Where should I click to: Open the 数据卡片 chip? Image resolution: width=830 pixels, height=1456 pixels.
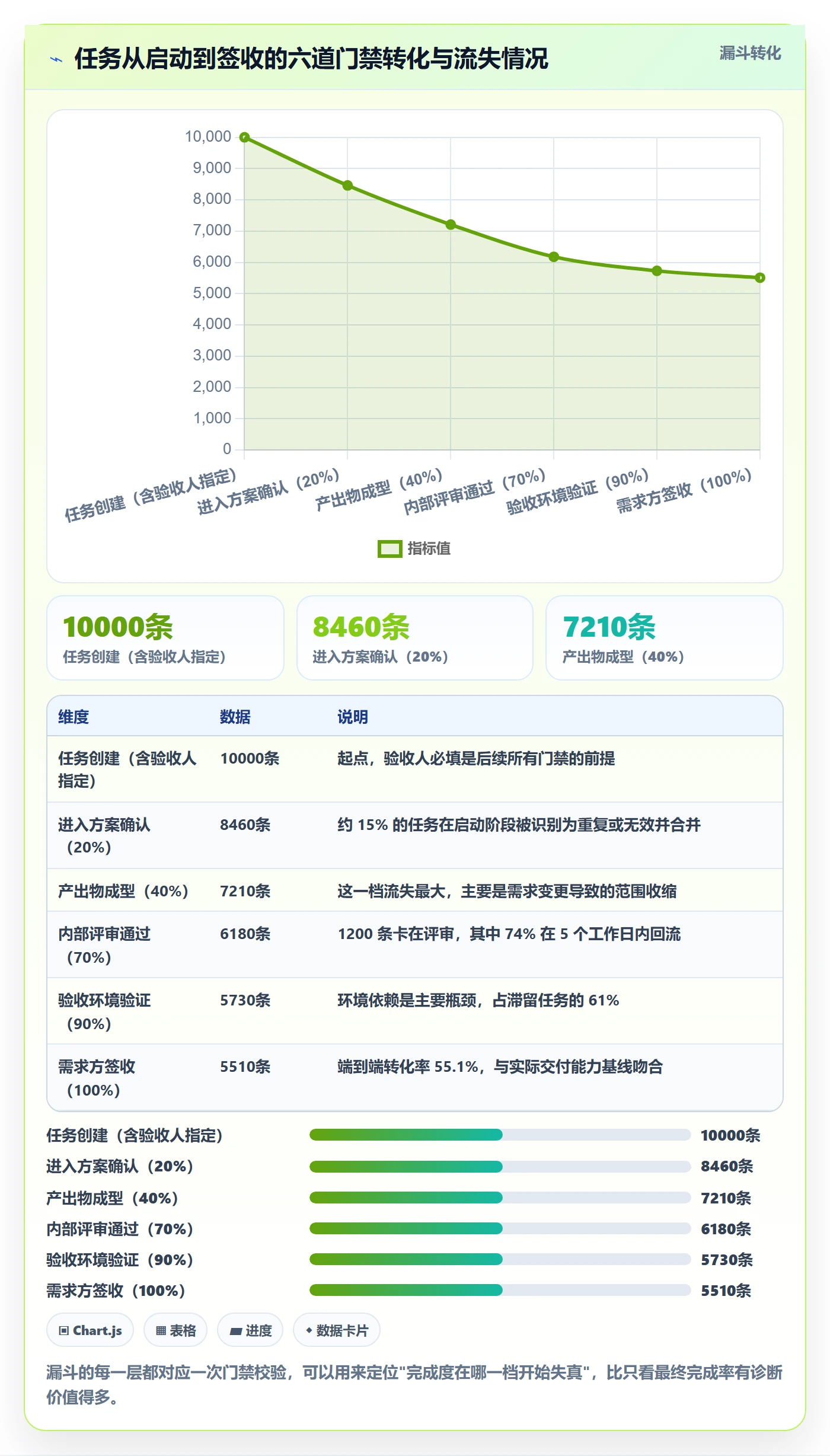pyautogui.click(x=337, y=1330)
